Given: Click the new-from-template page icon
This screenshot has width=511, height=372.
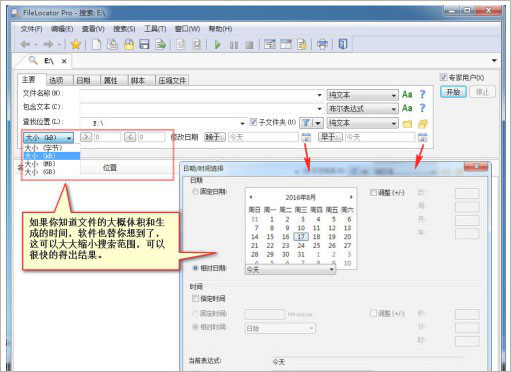Looking at the screenshot, I should coord(112,44).
